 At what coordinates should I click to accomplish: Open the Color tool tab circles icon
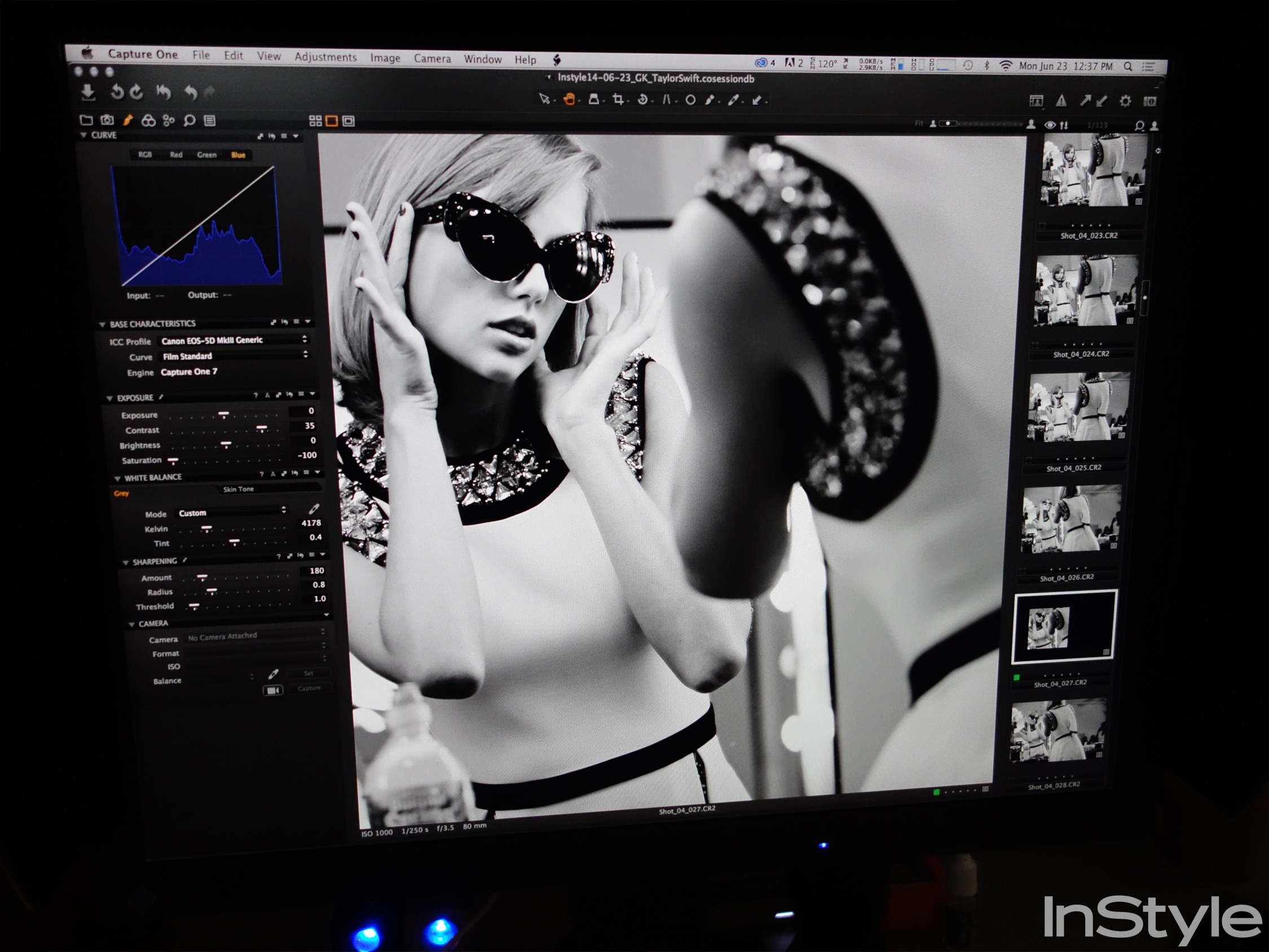(x=148, y=120)
